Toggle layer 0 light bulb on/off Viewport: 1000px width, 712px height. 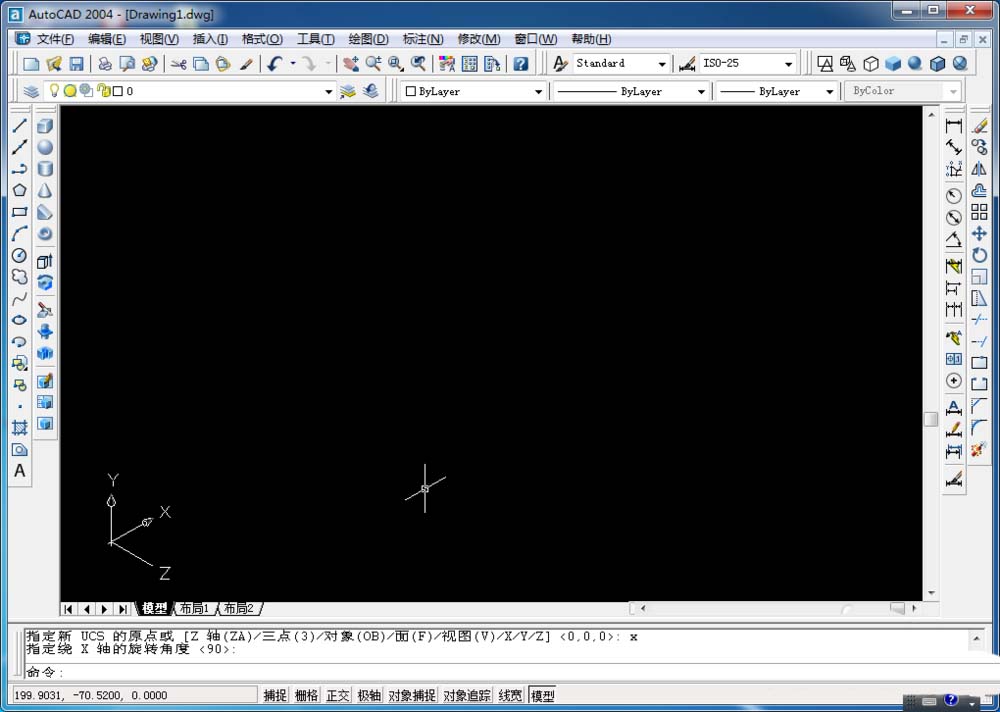tap(54, 91)
